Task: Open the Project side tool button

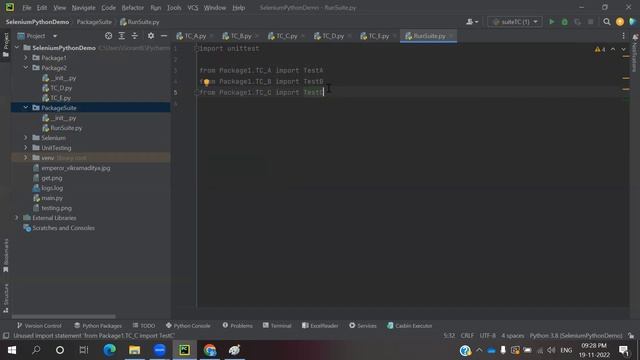Action: (6, 44)
